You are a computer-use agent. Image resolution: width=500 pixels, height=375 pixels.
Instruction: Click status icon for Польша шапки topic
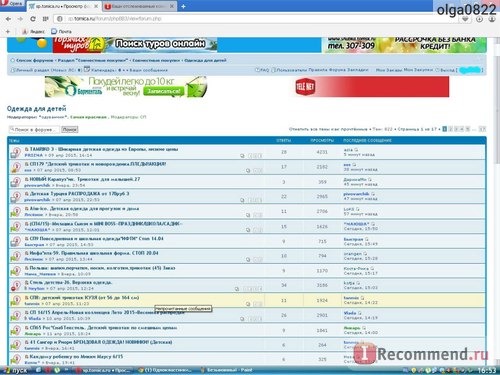(x=15, y=271)
